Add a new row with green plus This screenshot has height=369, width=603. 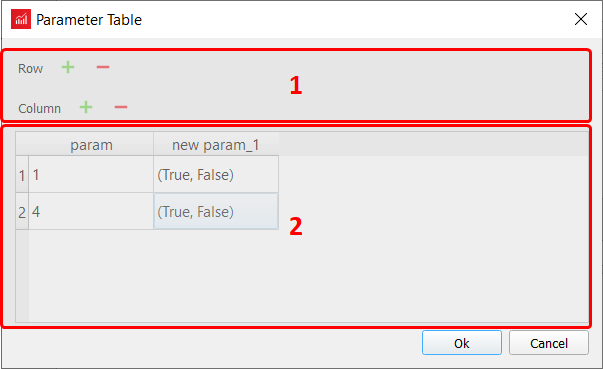68,67
